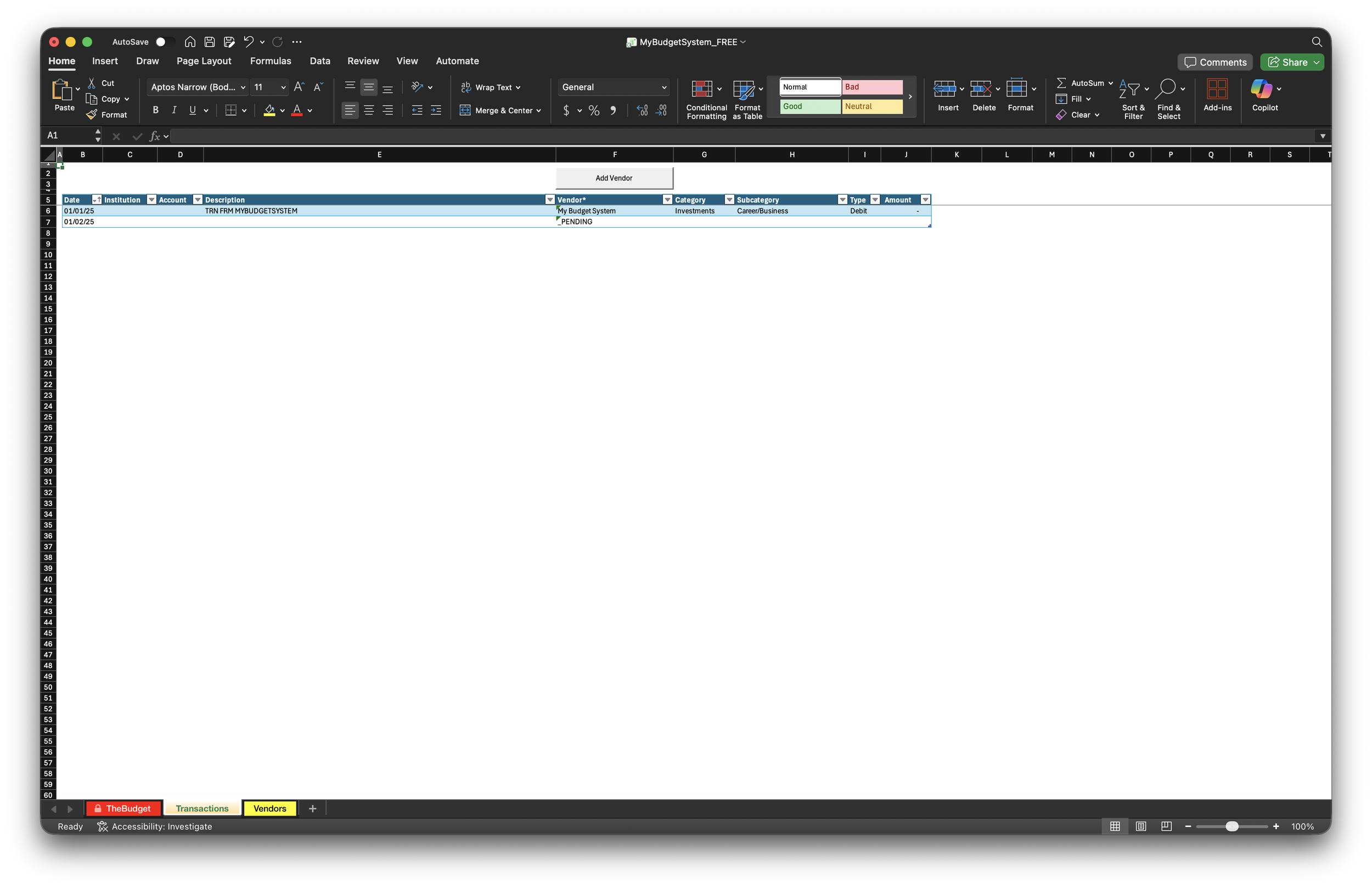The image size is (1372, 888).
Task: Click the Share button
Action: coord(1291,62)
